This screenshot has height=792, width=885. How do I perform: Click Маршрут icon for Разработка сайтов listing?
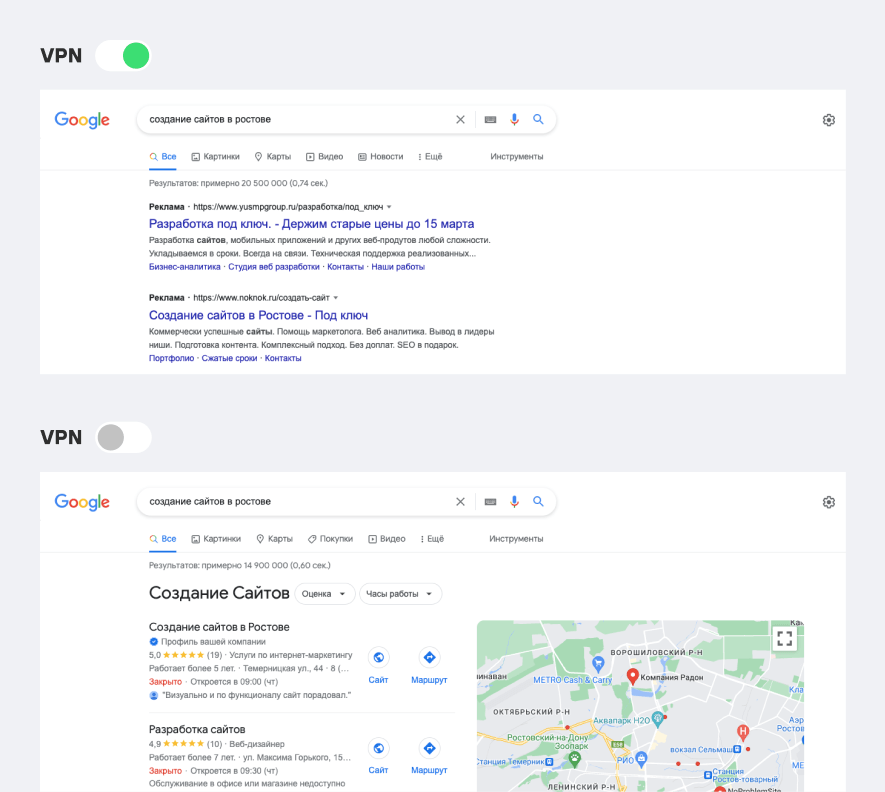(x=430, y=749)
